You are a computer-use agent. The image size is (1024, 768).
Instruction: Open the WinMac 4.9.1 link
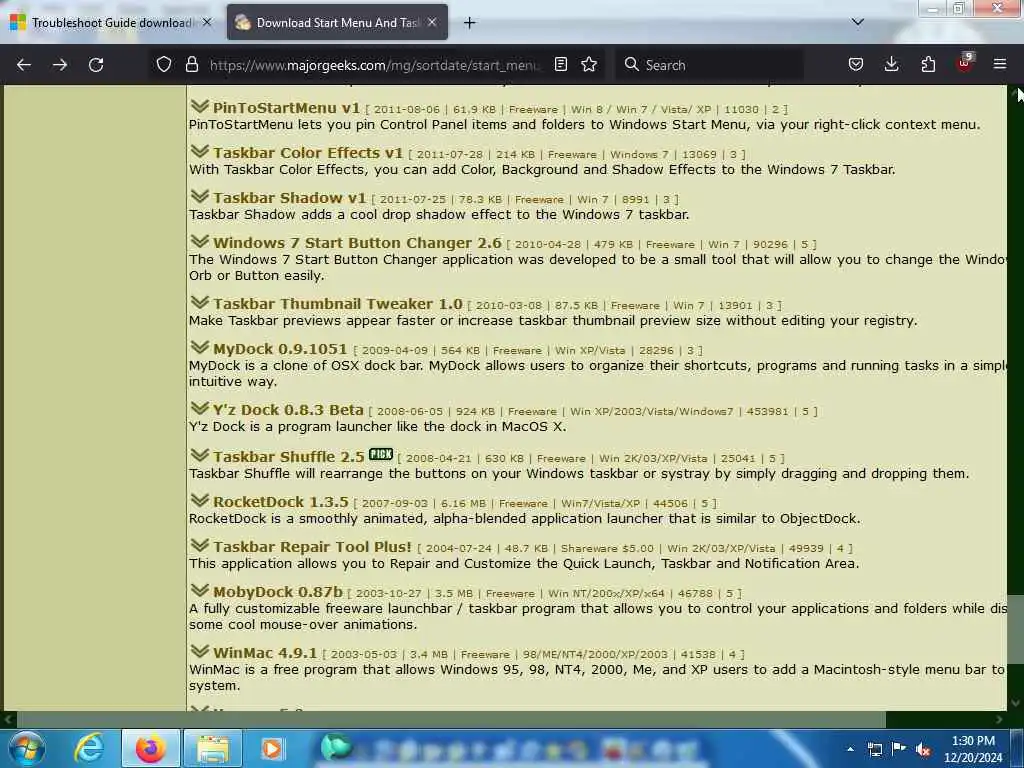coord(265,653)
